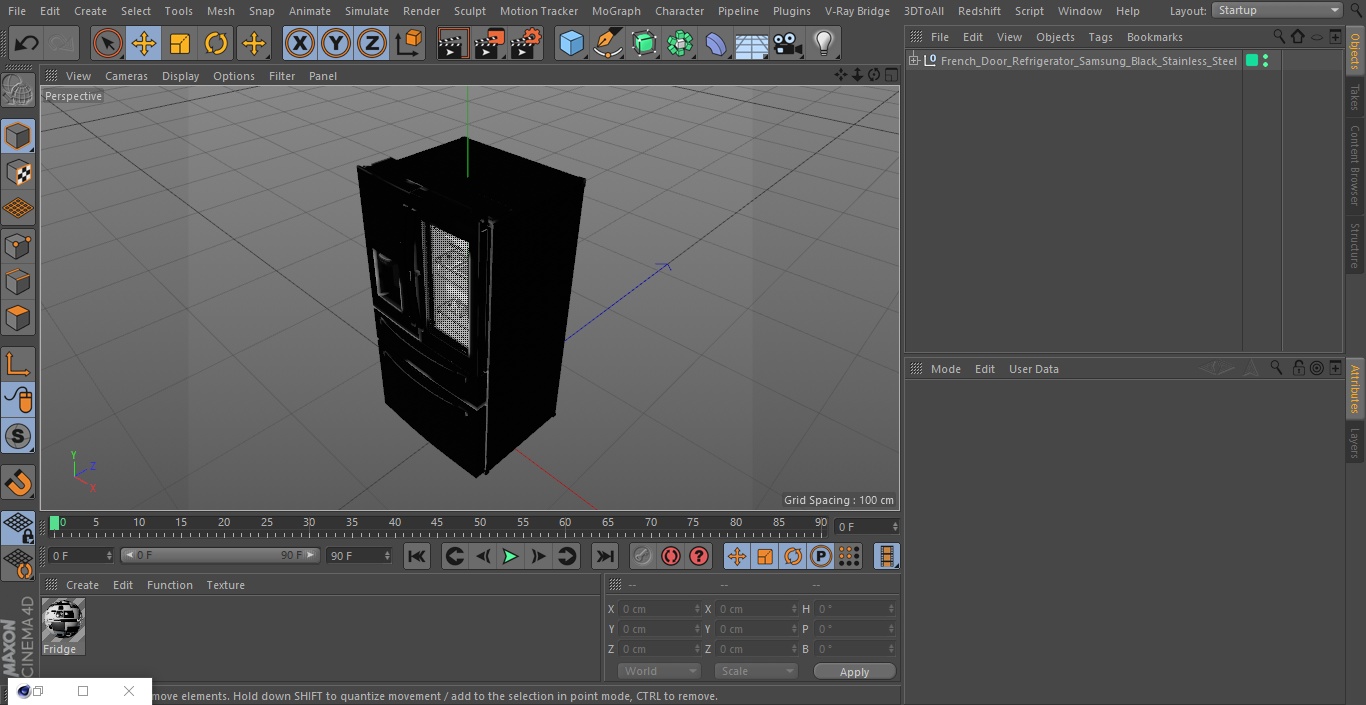
Task: Select the Scale tool
Action: 180,43
